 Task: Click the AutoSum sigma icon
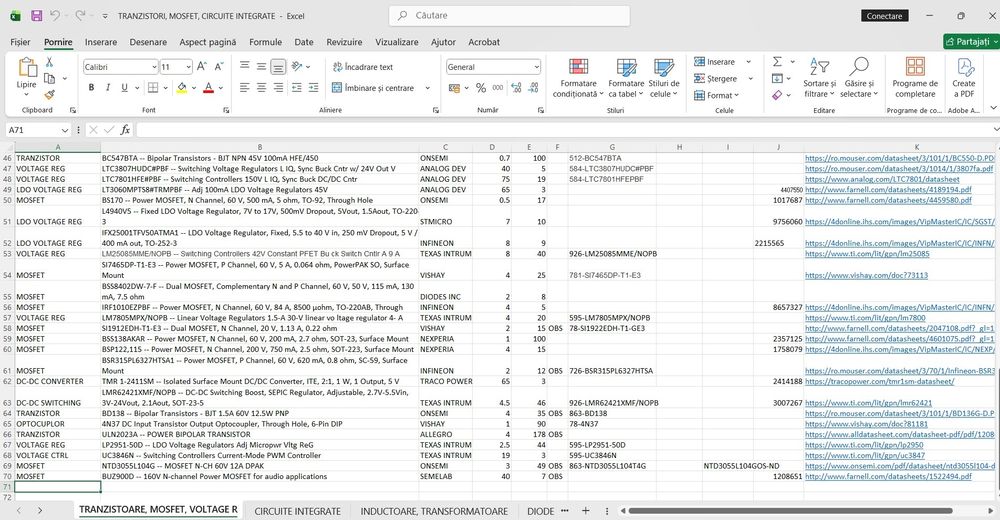tap(777, 62)
